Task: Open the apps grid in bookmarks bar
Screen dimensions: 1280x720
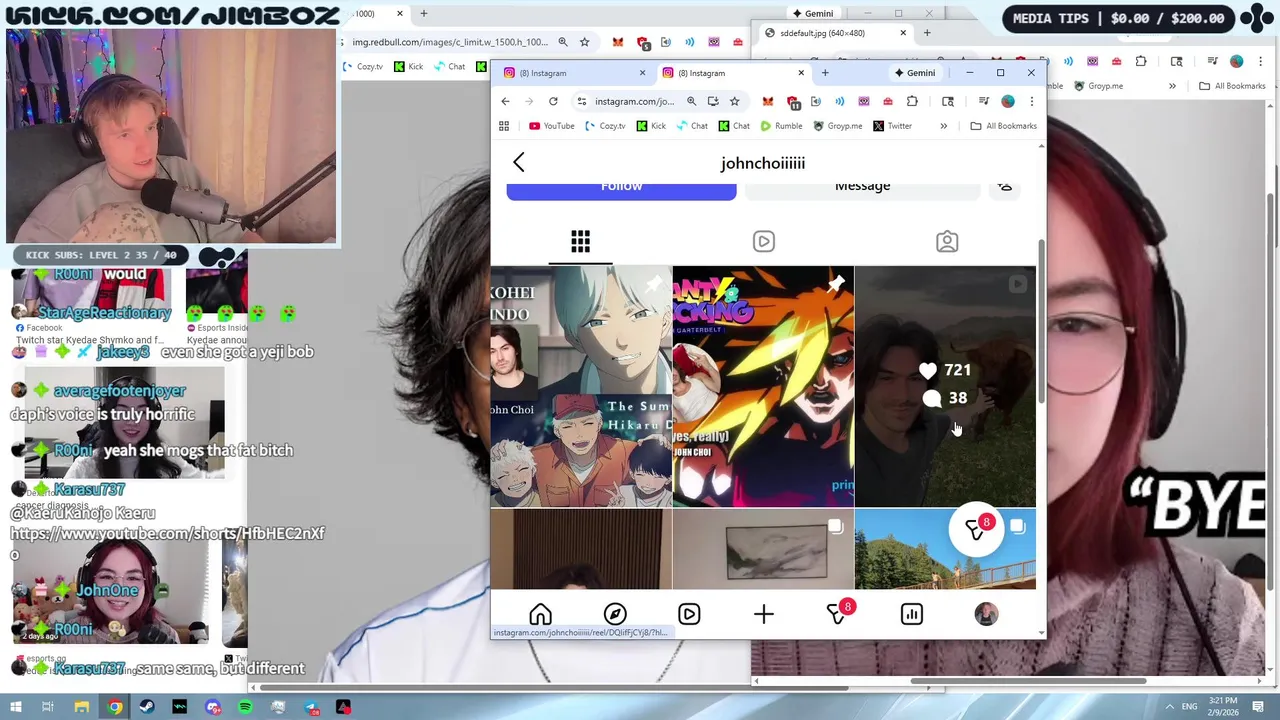Action: pos(504,126)
